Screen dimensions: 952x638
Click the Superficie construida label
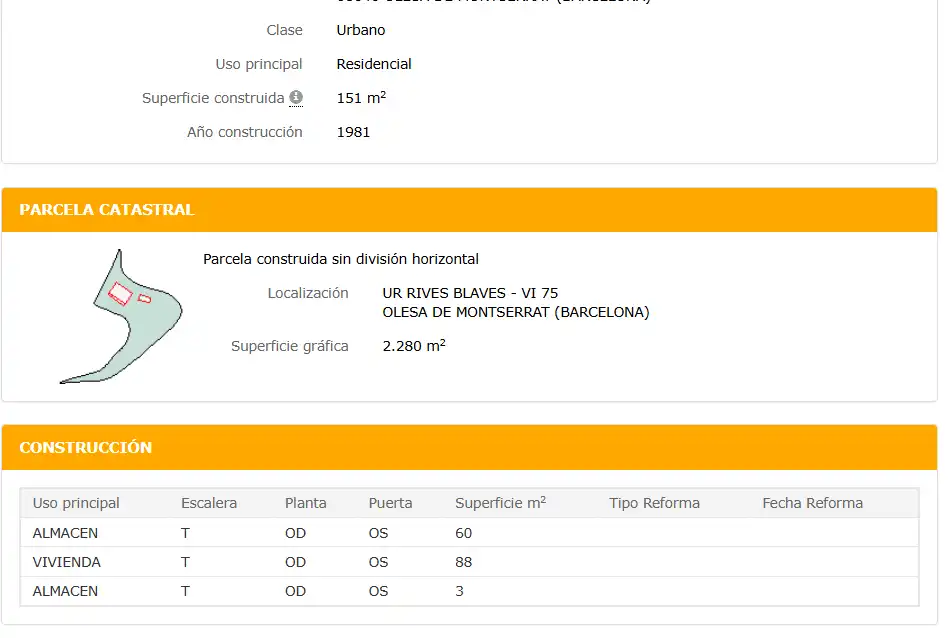(213, 98)
